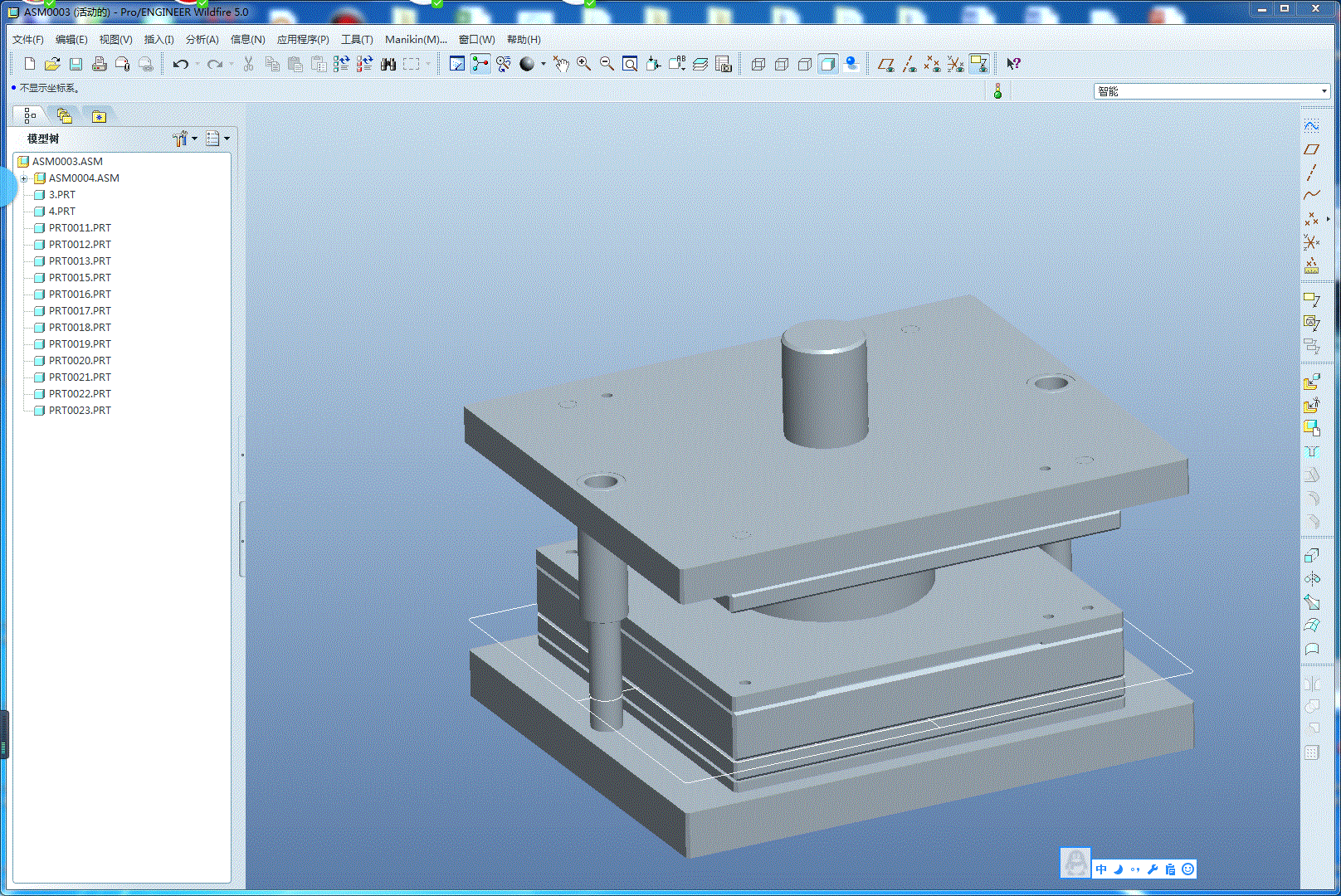The width and height of the screenshot is (1341, 896).
Task: Toggle coordinate systems display
Action: [956, 64]
